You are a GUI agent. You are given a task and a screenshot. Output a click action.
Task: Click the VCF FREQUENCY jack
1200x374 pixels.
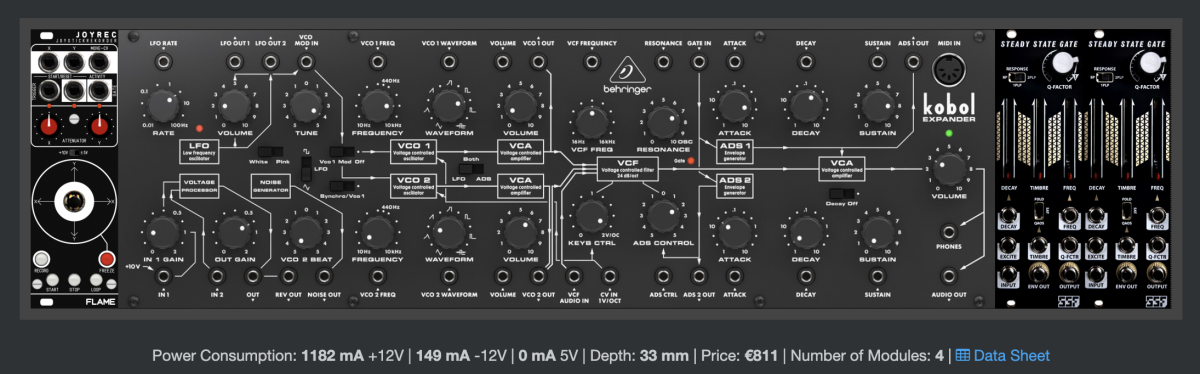click(x=592, y=61)
